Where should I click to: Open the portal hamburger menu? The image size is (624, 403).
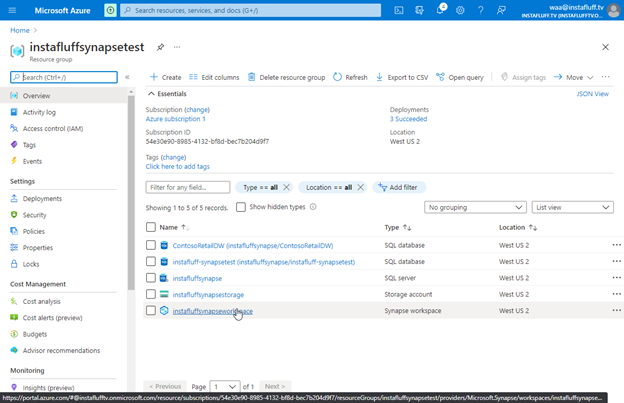coord(12,10)
